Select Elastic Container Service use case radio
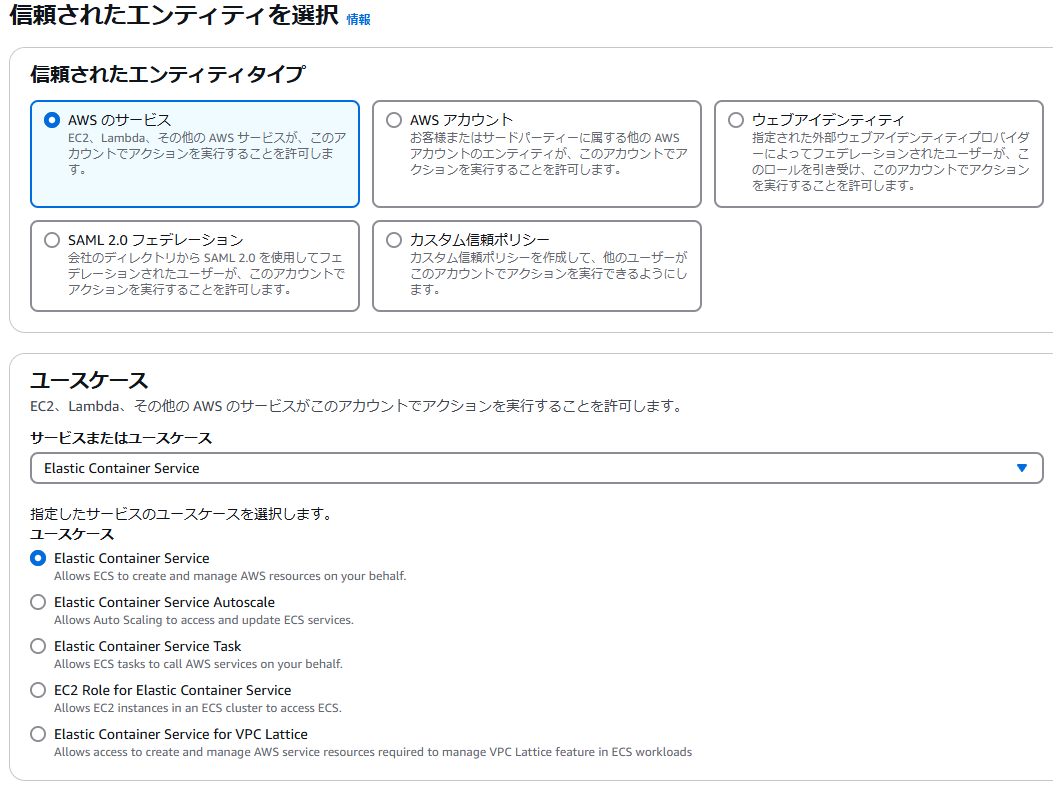This screenshot has width=1053, height=786. click(x=38, y=558)
